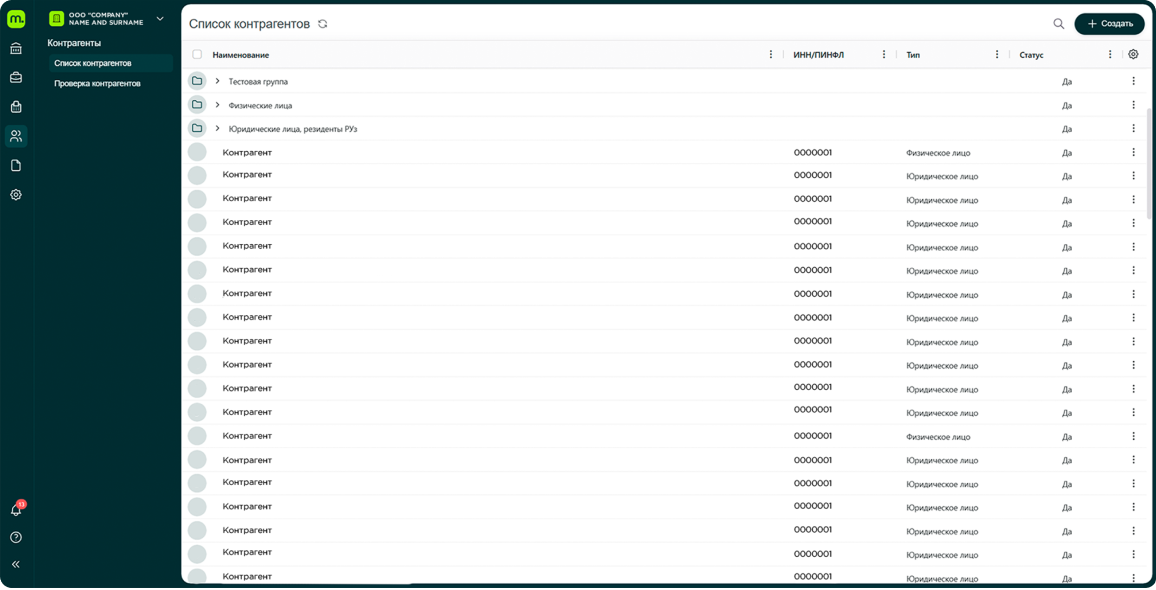Click the search magnifier icon
The height and width of the screenshot is (590, 1156).
point(1058,24)
